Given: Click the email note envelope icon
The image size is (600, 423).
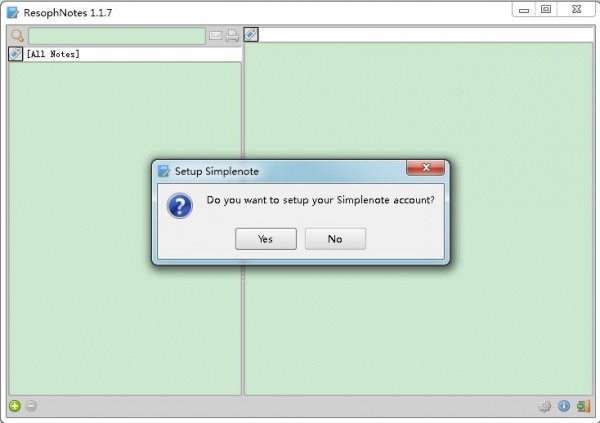Looking at the screenshot, I should (215, 36).
